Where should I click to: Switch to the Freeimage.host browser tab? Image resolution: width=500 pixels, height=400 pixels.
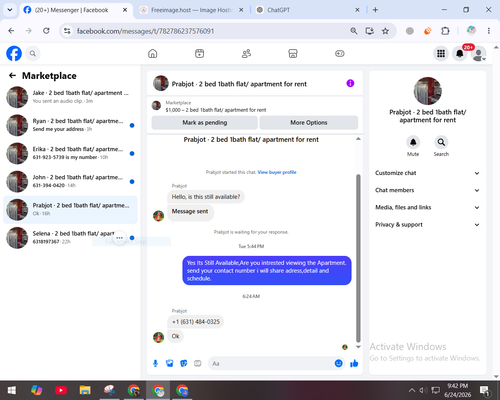[191, 10]
